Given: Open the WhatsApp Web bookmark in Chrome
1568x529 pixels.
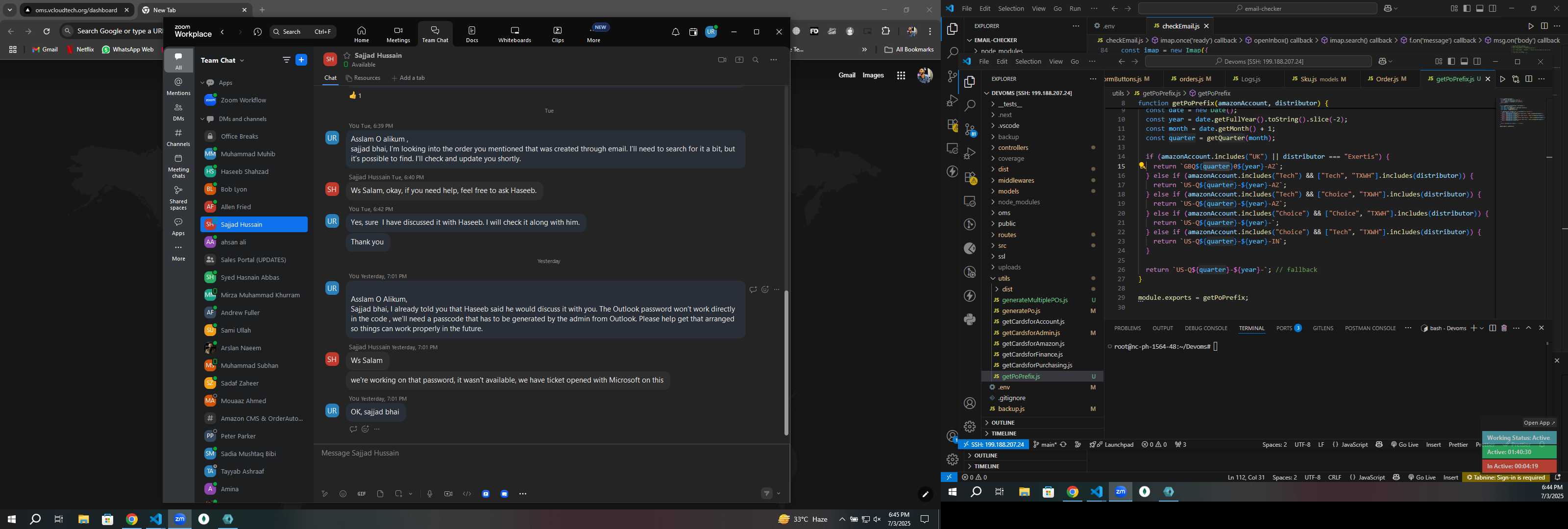Looking at the screenshot, I should click(x=128, y=49).
